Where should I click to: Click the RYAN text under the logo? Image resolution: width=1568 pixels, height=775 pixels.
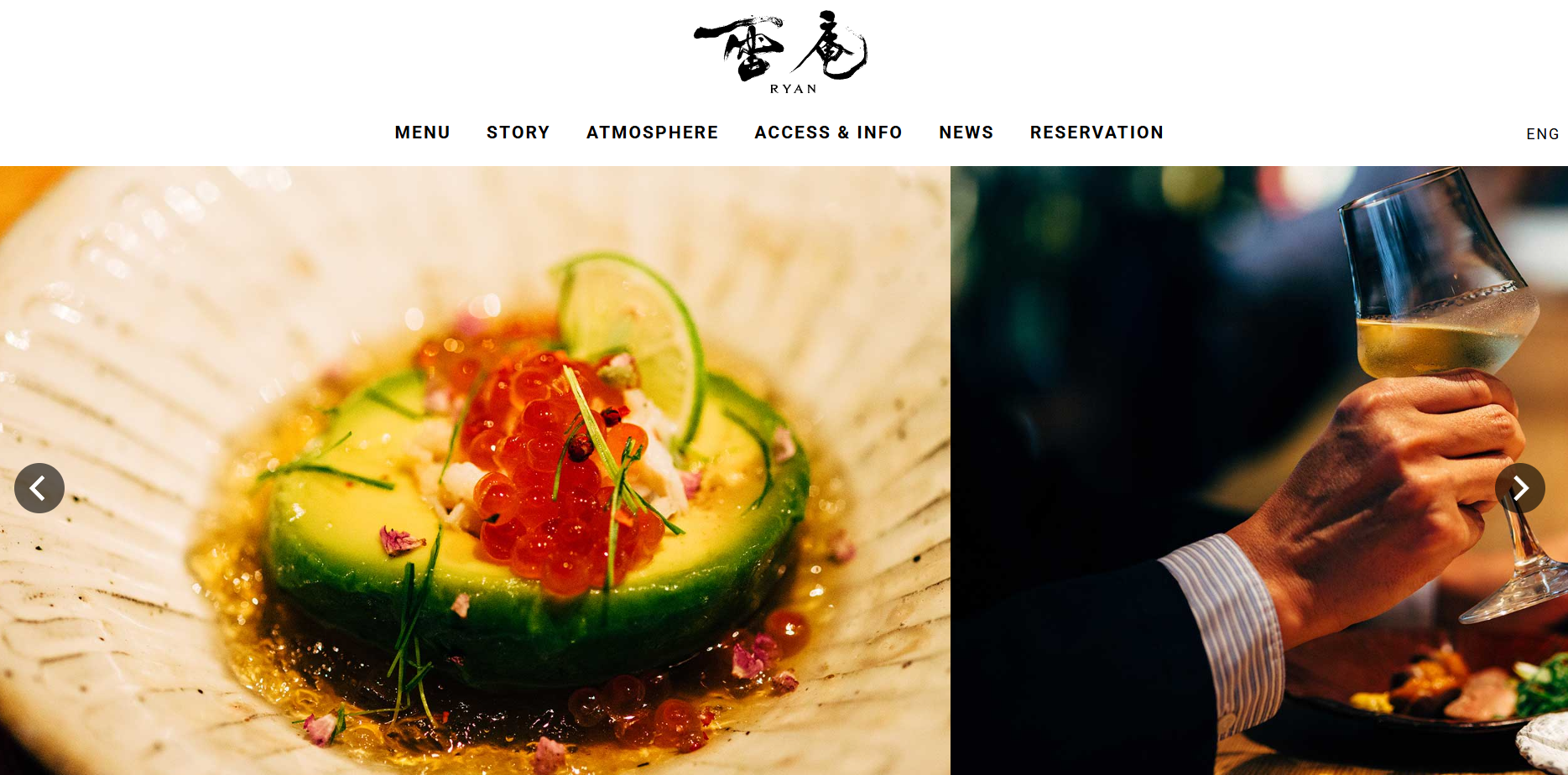tap(793, 89)
